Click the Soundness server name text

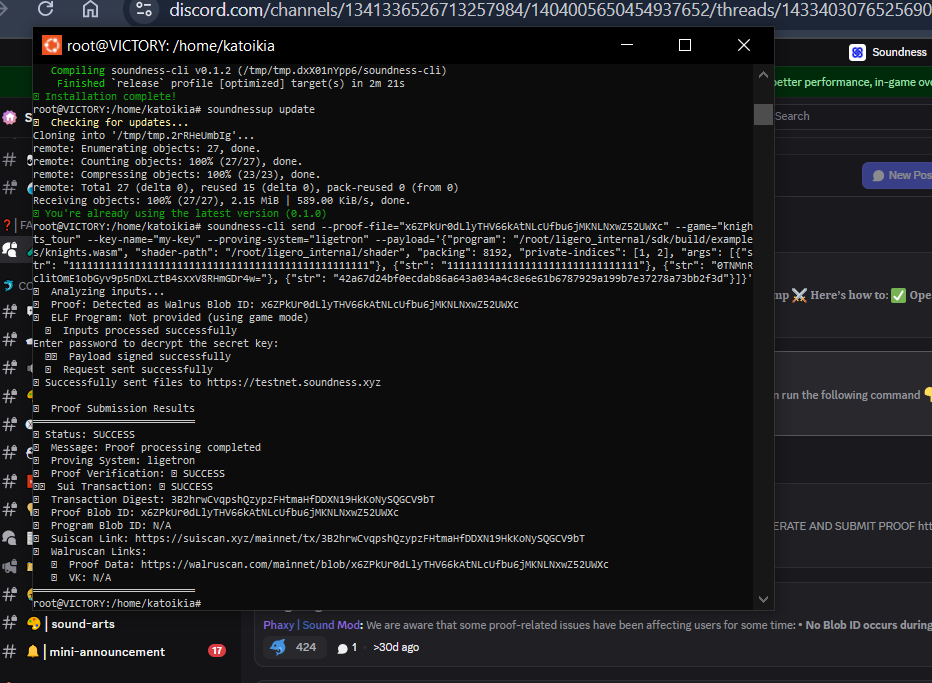tap(899, 52)
